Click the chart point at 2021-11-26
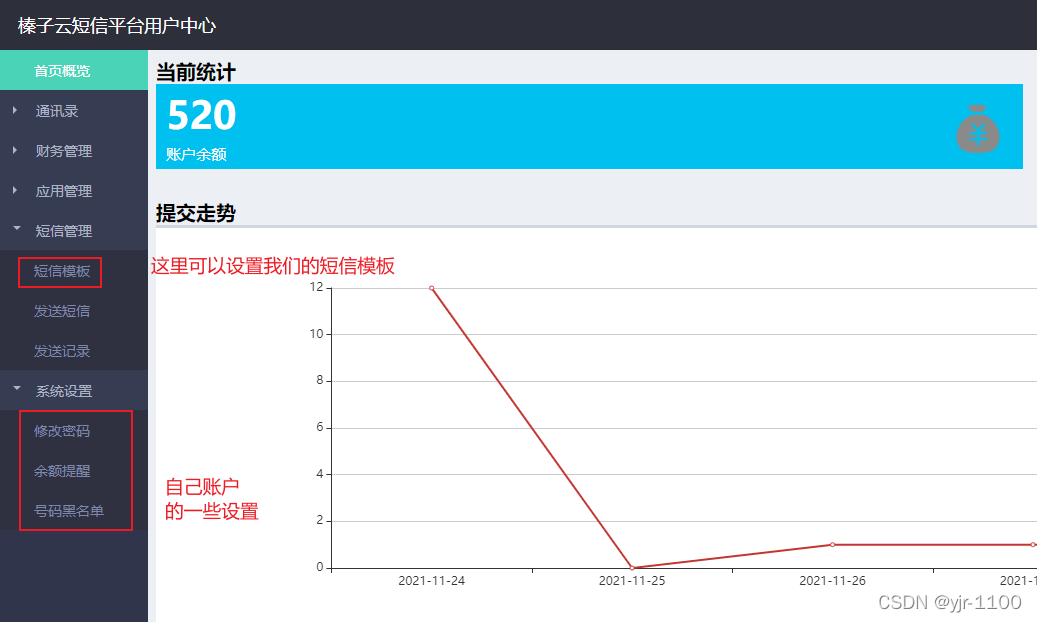The height and width of the screenshot is (622, 1037). 833,545
